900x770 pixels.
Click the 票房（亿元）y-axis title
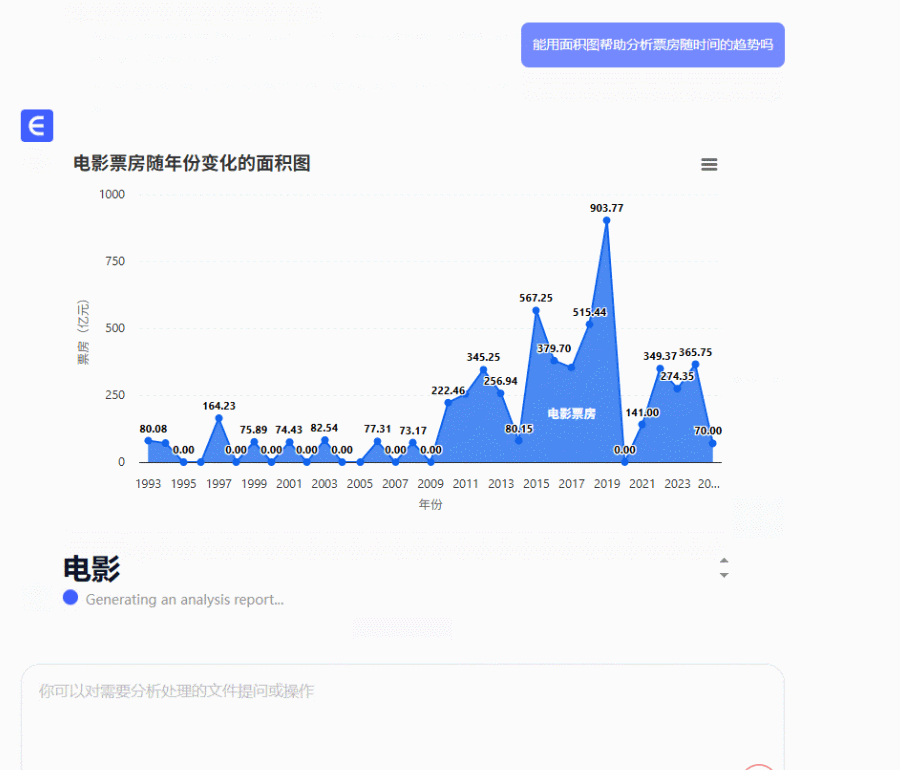click(x=84, y=332)
